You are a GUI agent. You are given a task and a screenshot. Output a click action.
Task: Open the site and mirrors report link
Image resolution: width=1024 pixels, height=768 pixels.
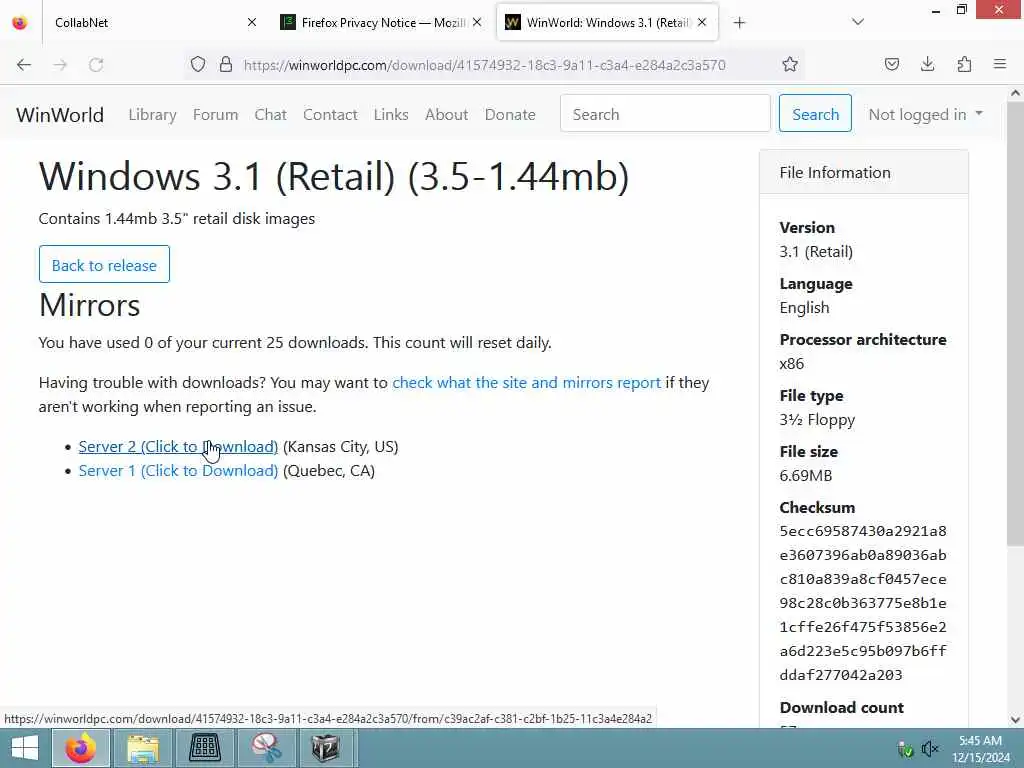tap(526, 383)
